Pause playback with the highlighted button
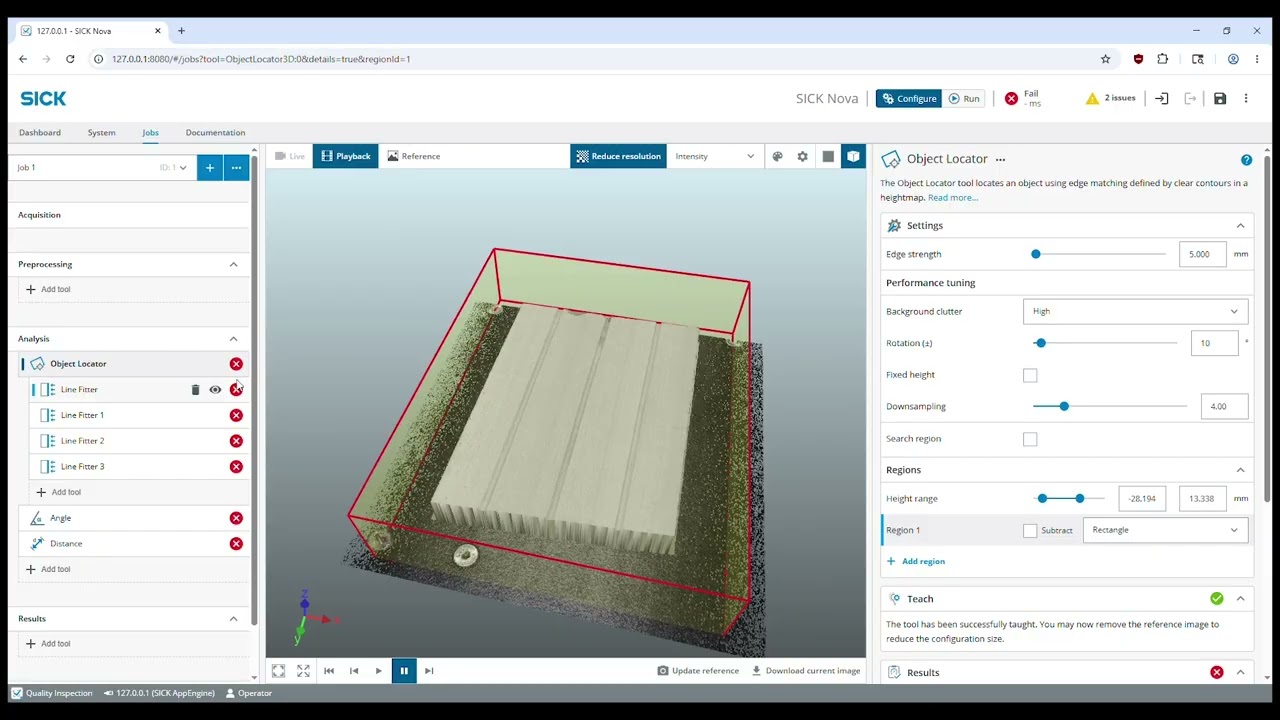Viewport: 1280px width, 720px height. pos(404,671)
